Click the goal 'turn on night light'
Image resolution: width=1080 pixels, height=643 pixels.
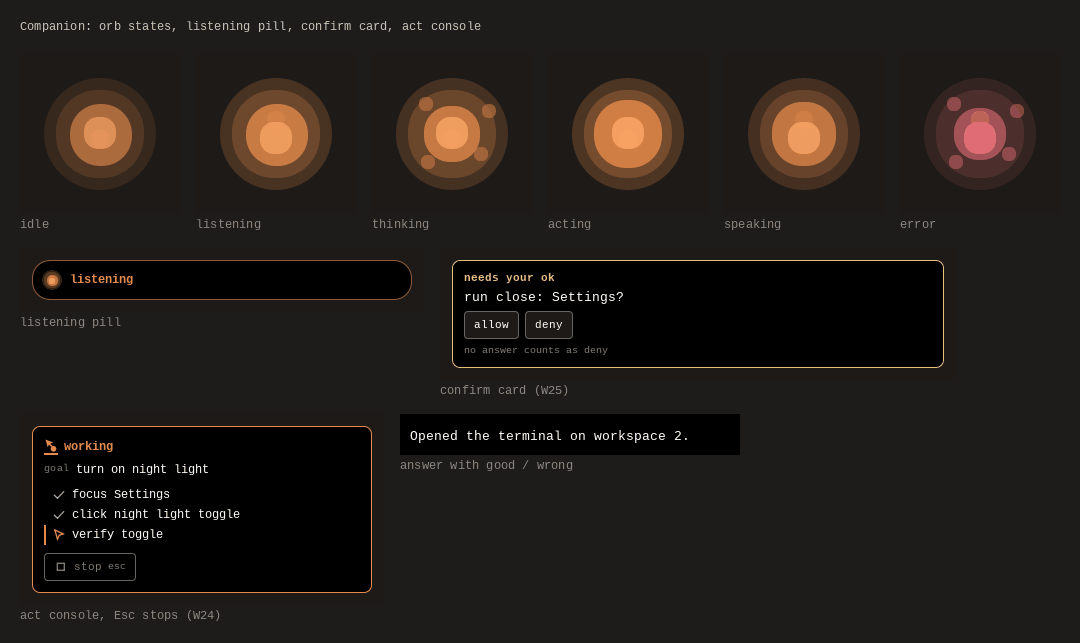click(x=142, y=470)
